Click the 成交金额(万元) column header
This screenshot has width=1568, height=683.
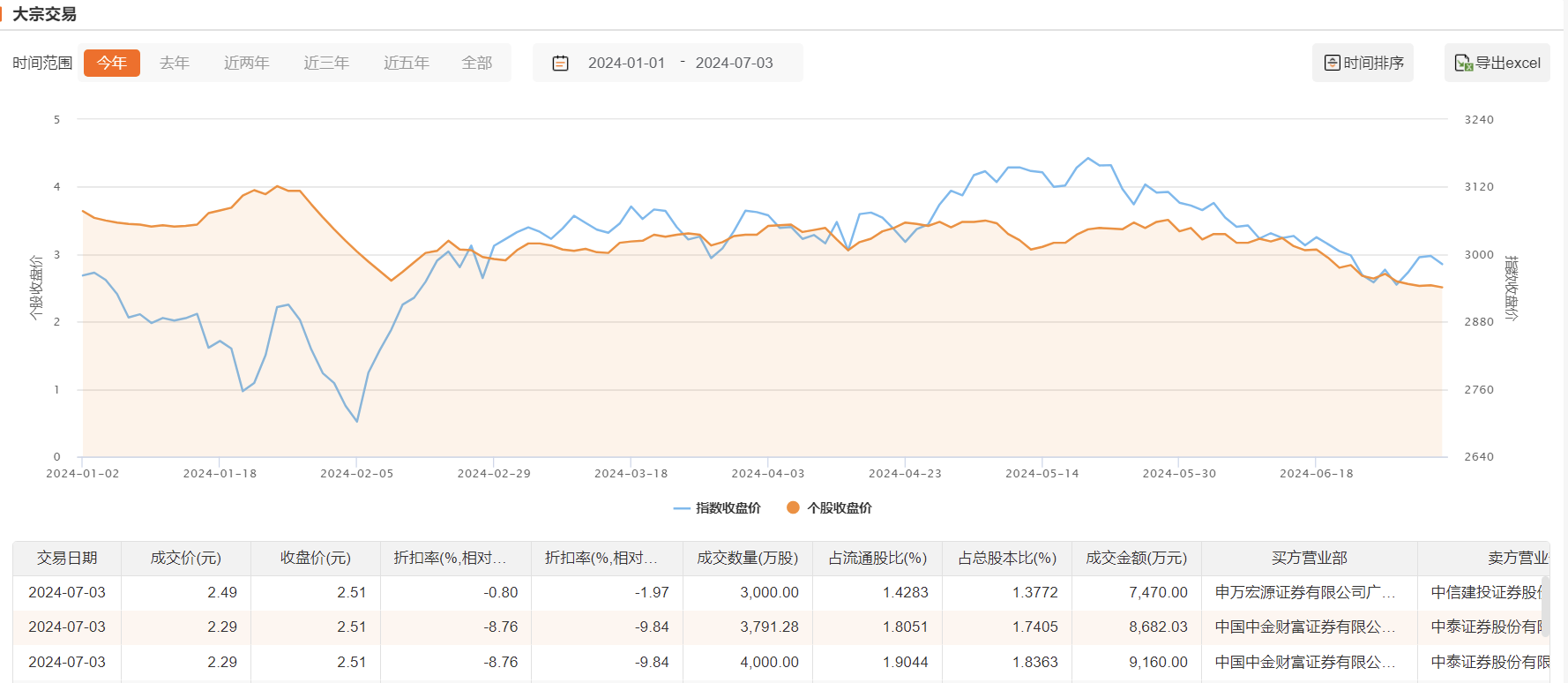1136,558
